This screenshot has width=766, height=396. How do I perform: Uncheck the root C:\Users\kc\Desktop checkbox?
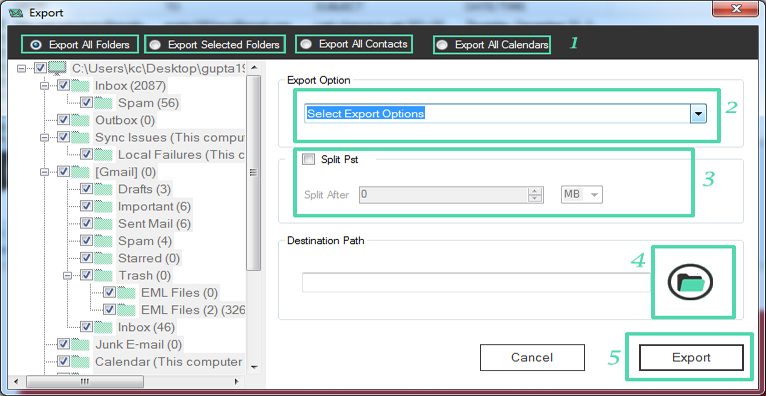coord(41,68)
